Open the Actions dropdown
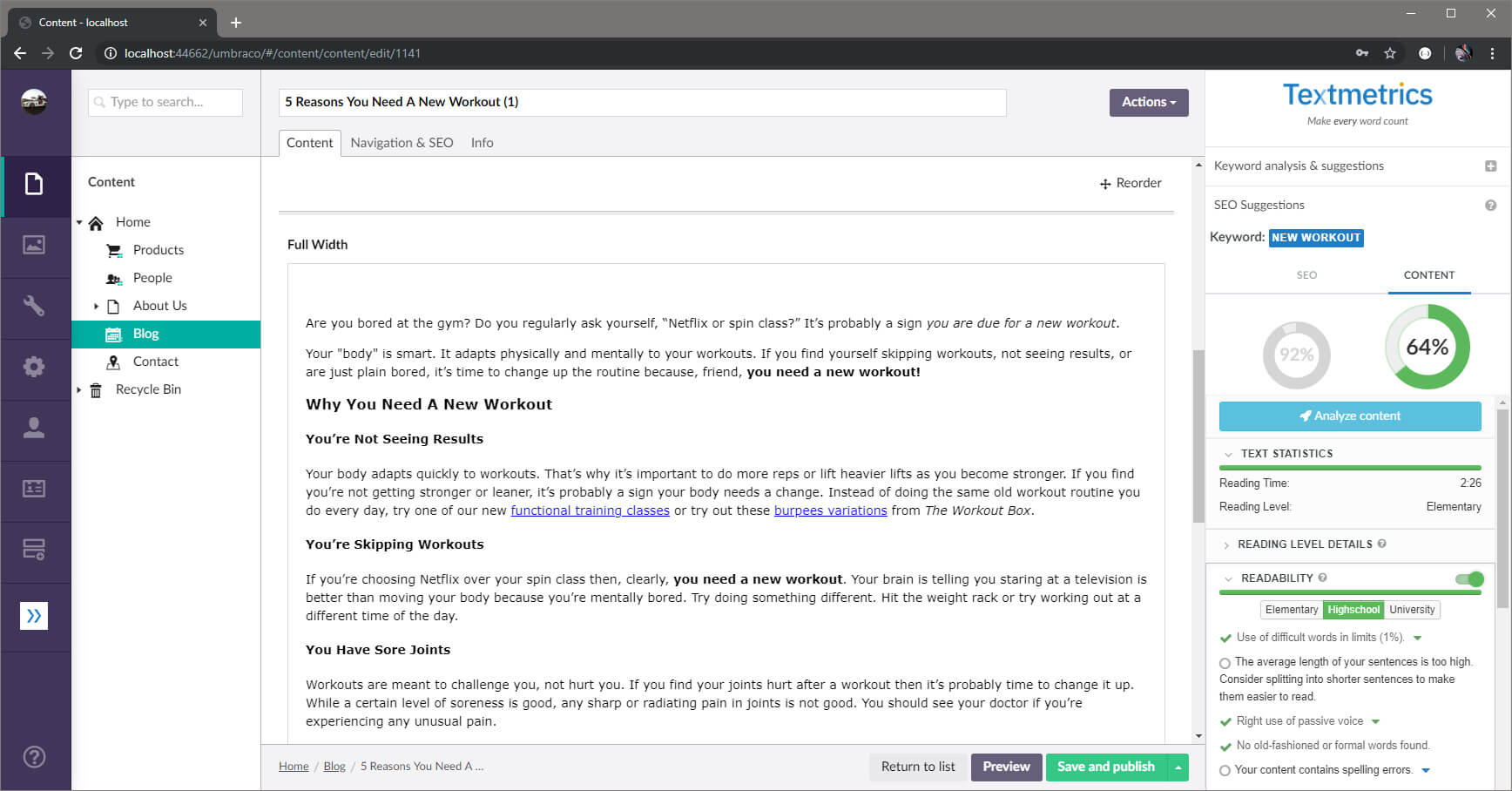This screenshot has height=791, width=1512. coord(1148,102)
